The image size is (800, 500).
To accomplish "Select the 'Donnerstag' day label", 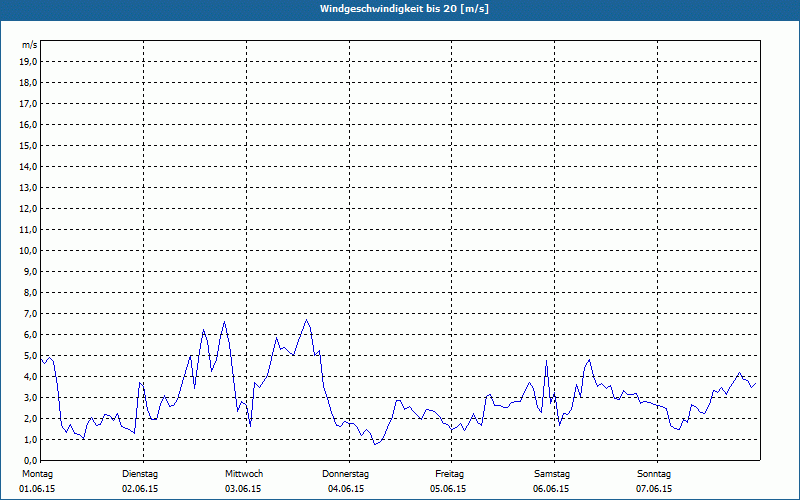I will (x=345, y=474).
